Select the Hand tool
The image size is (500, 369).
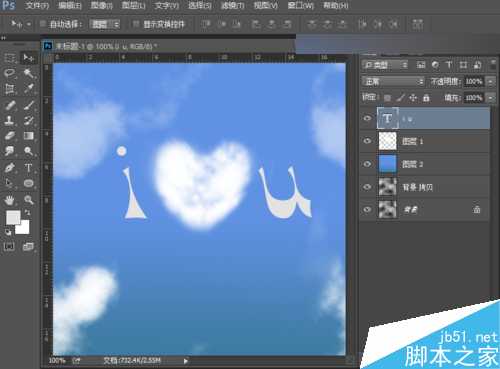(10, 200)
